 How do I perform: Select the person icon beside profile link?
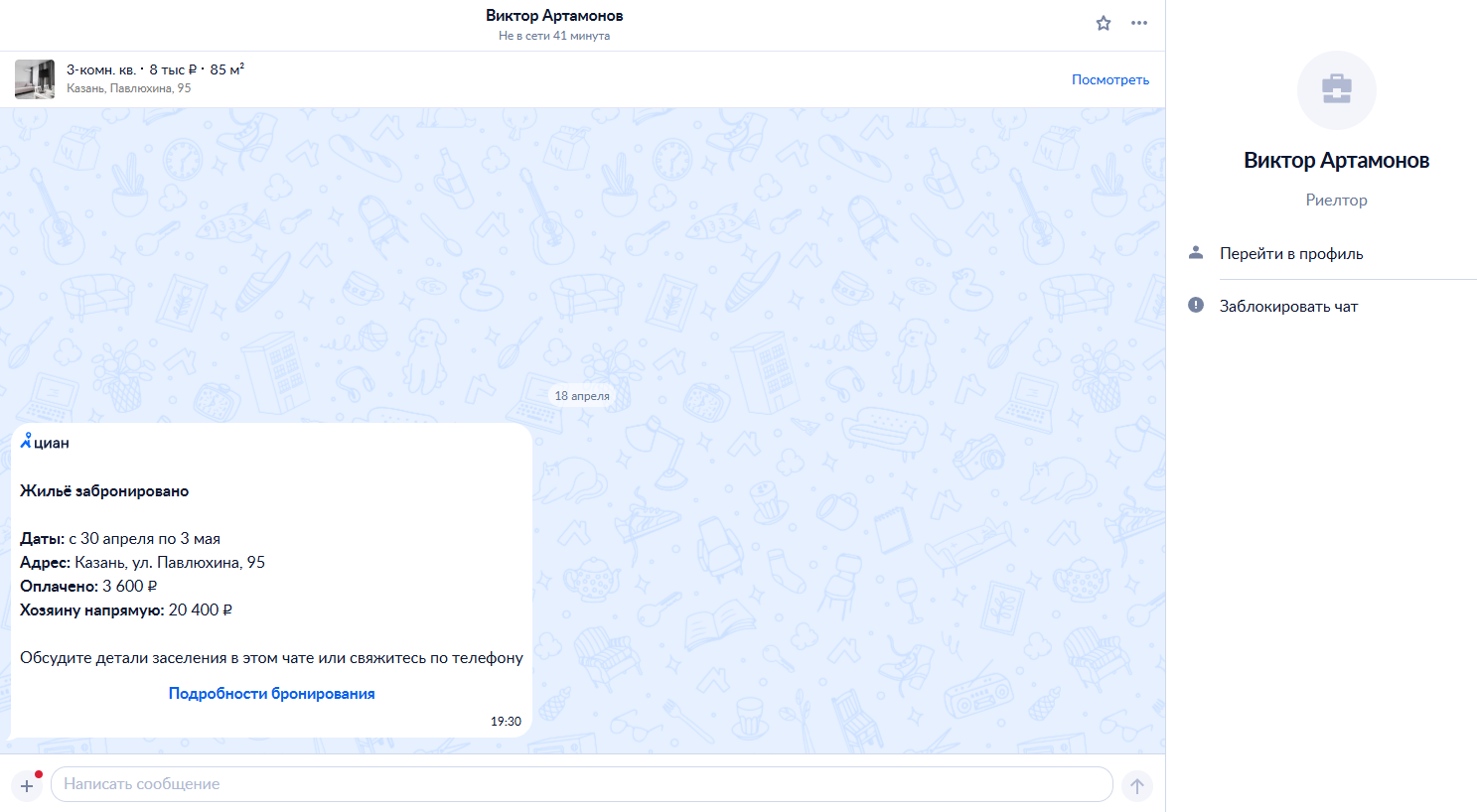(x=1196, y=253)
